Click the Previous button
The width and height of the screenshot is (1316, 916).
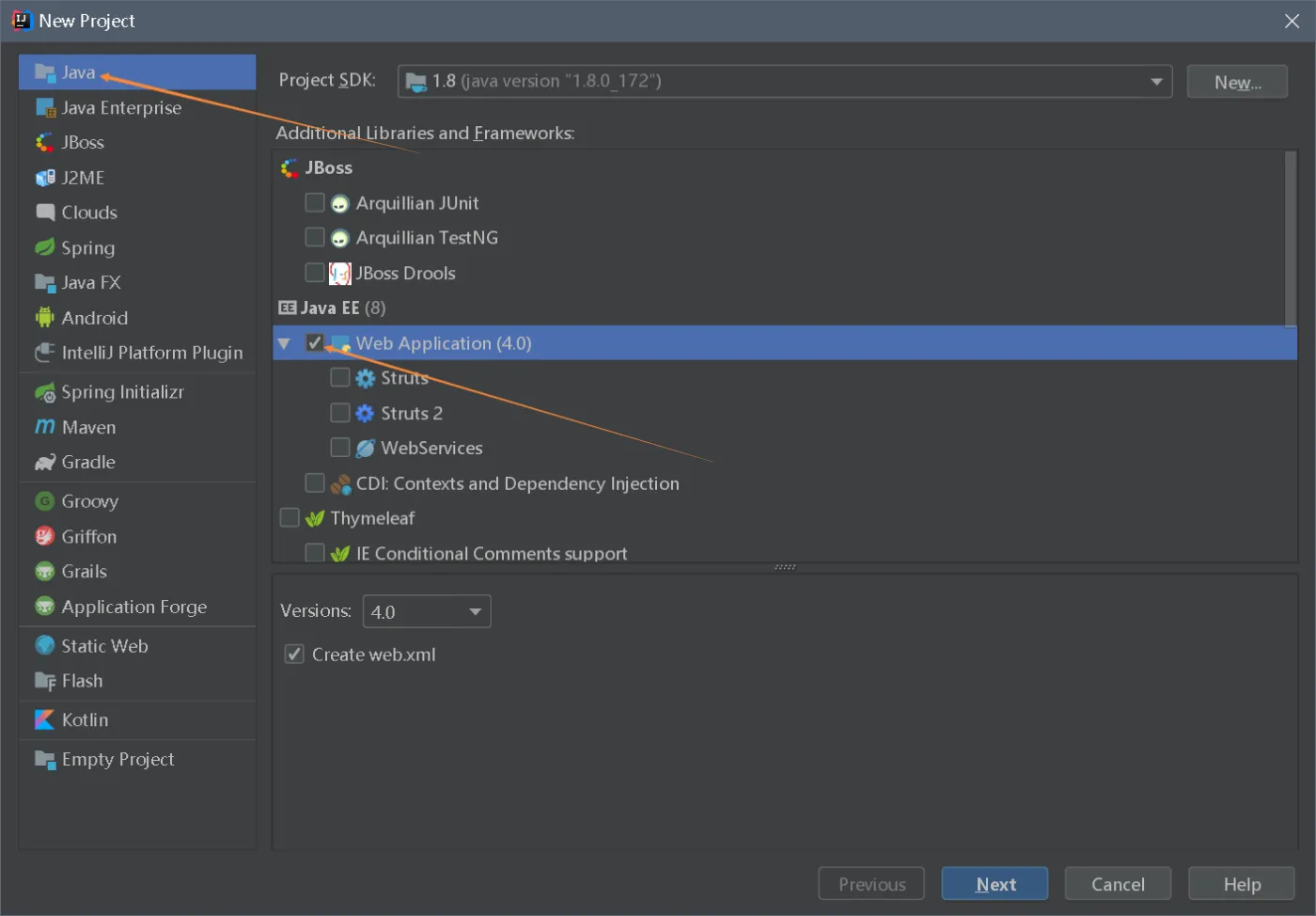[x=871, y=884]
